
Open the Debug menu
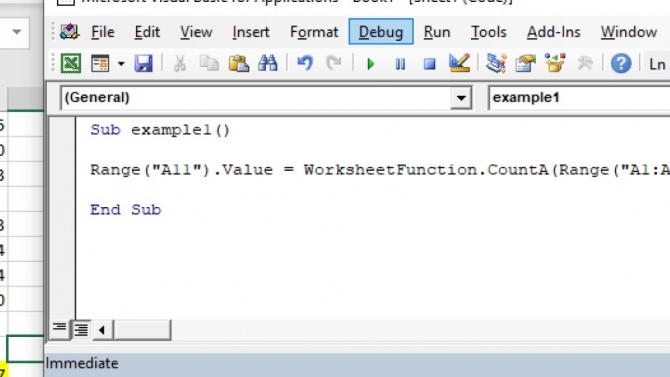click(x=381, y=32)
